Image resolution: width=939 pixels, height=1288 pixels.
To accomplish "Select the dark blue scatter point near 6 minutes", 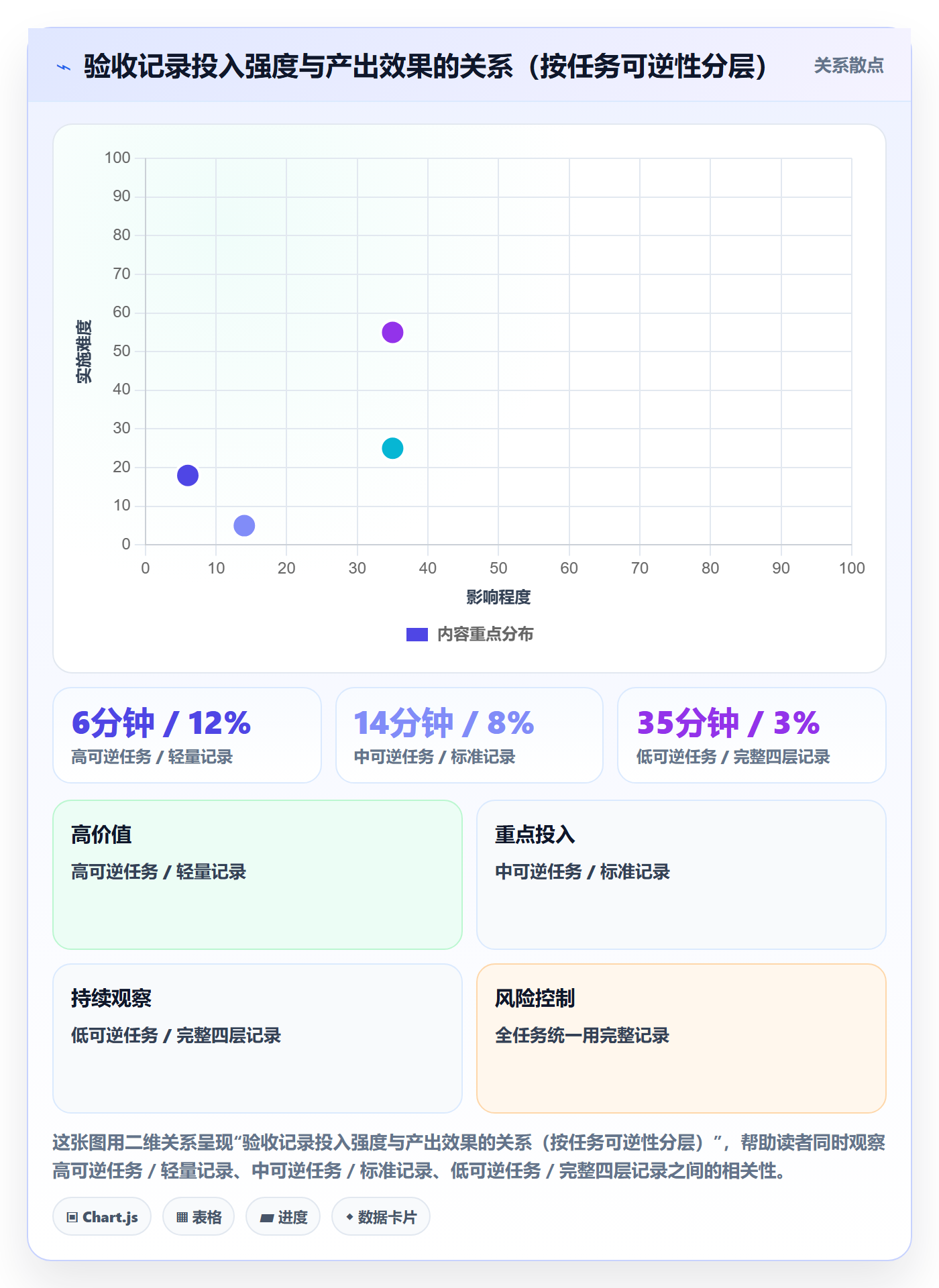I will [x=188, y=476].
